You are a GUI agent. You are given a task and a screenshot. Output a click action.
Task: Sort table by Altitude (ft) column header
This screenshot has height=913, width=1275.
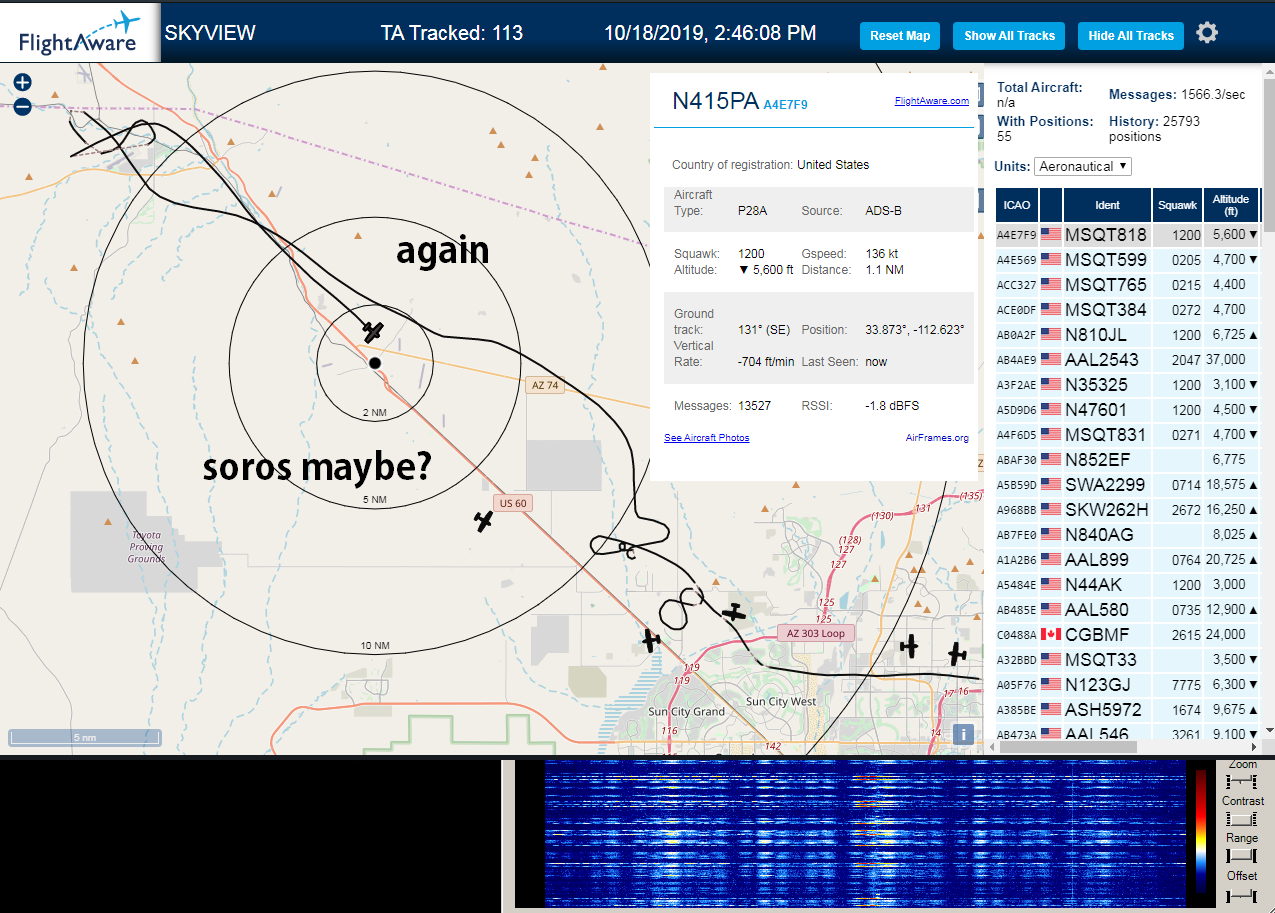(x=1231, y=205)
